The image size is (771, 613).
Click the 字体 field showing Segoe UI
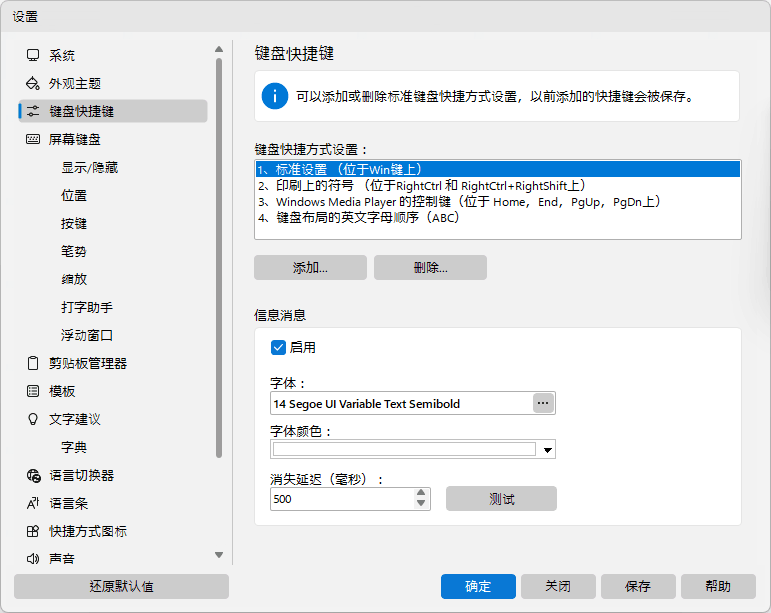tap(401, 404)
